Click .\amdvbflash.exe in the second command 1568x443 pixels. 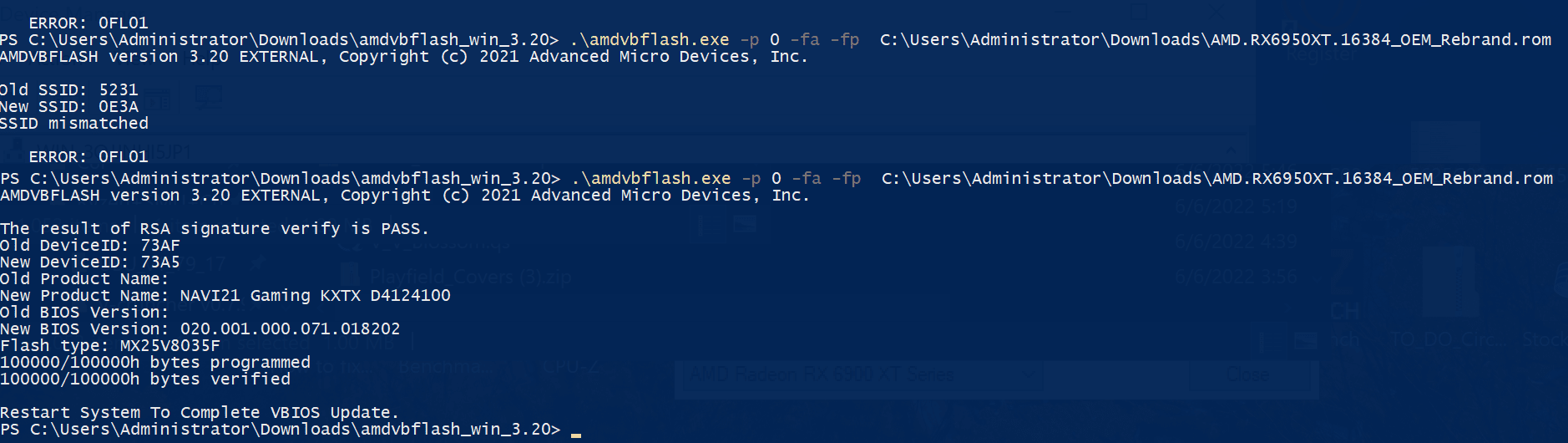pyautogui.click(x=651, y=178)
